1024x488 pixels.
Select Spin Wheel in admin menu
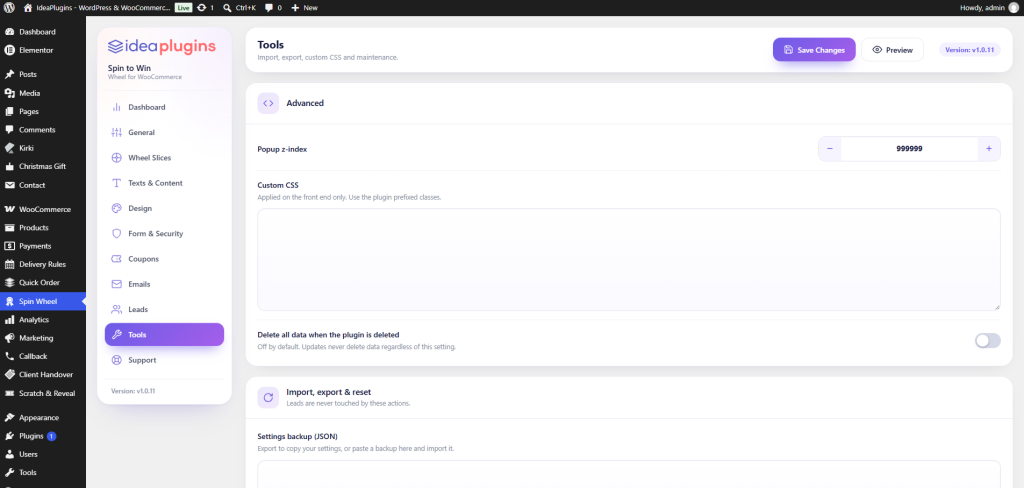click(42, 301)
